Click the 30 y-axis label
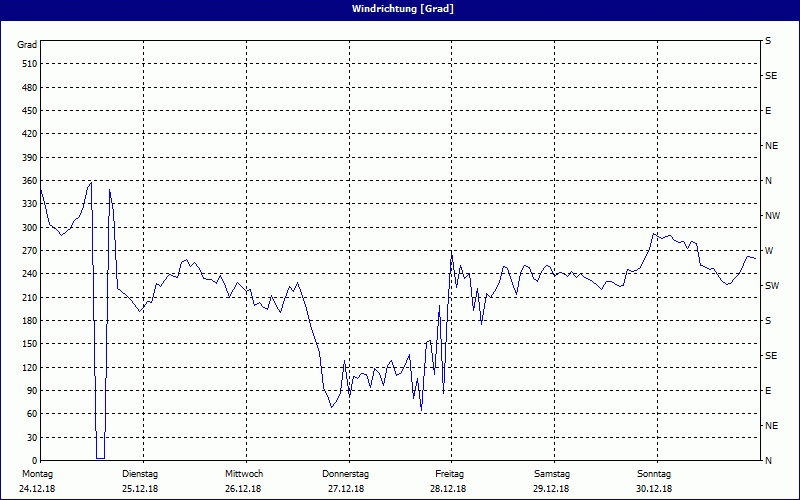The width and height of the screenshot is (800, 500). pos(32,438)
